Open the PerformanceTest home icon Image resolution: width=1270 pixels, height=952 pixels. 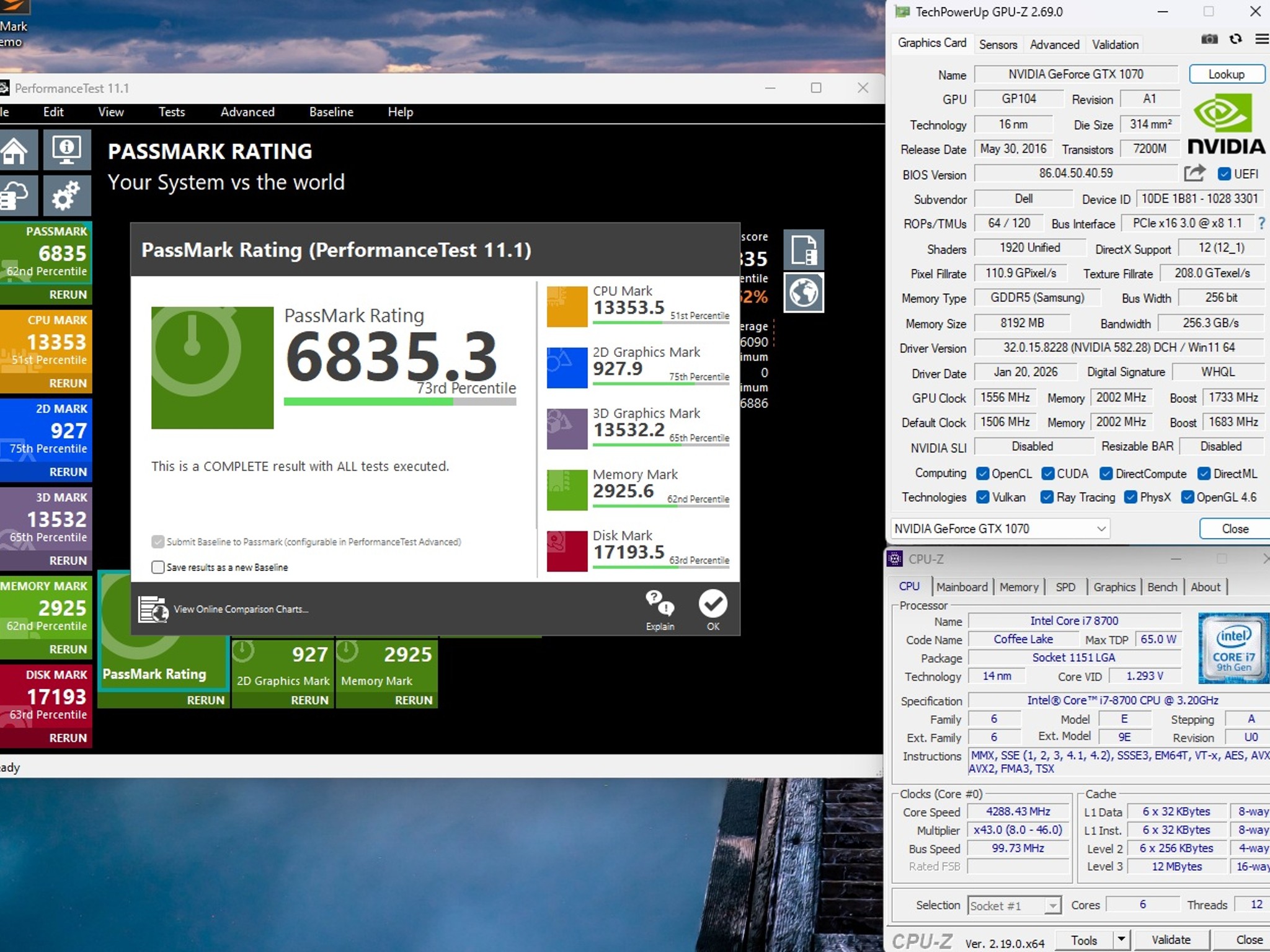(17, 149)
